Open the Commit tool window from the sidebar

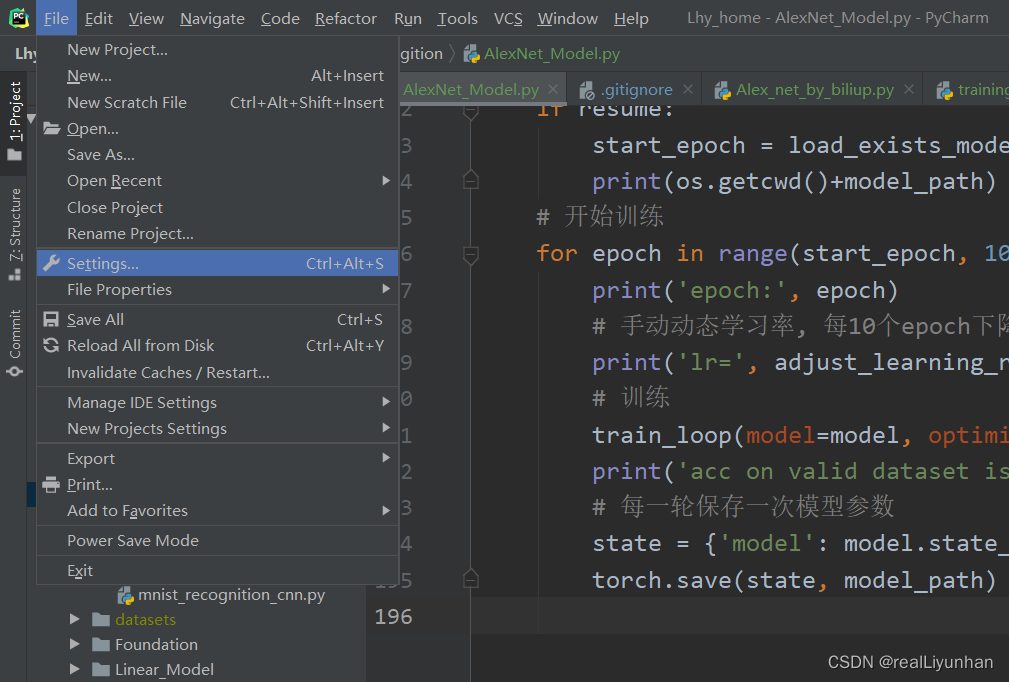click(13, 334)
